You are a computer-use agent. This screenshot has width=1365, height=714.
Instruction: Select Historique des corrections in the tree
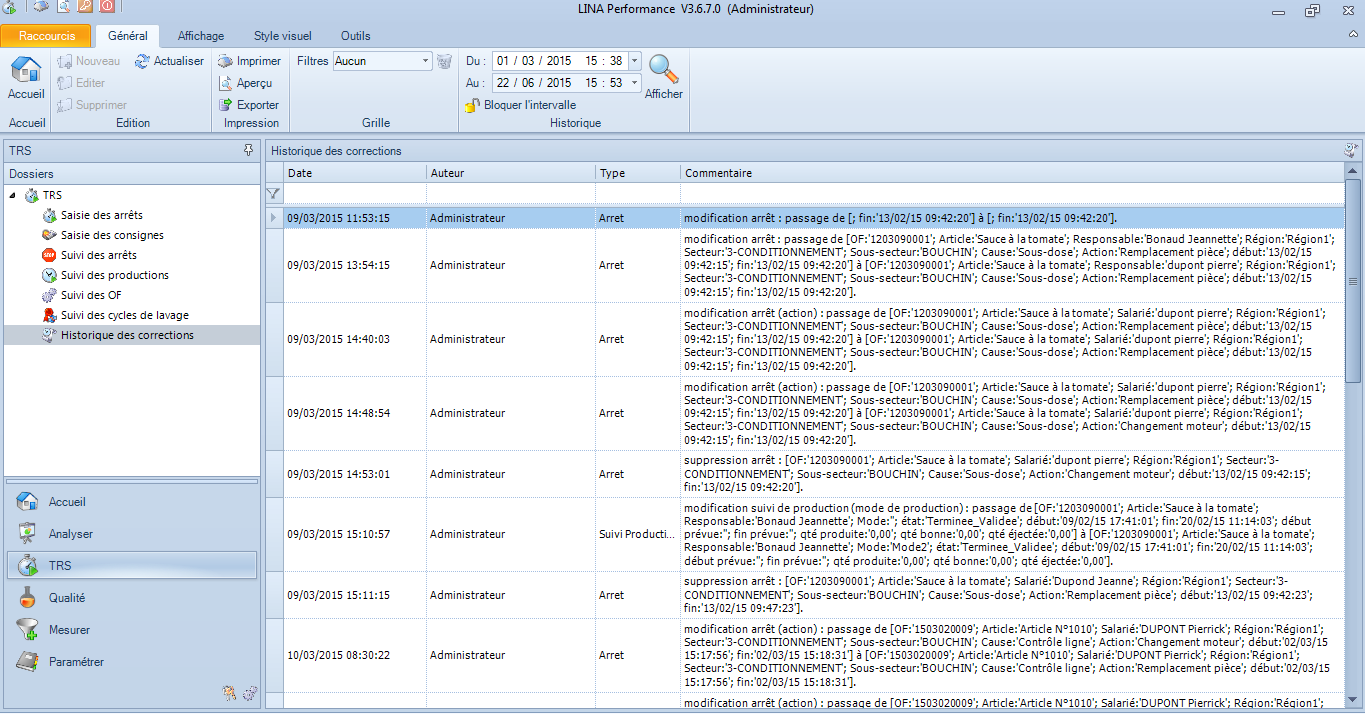coord(127,335)
